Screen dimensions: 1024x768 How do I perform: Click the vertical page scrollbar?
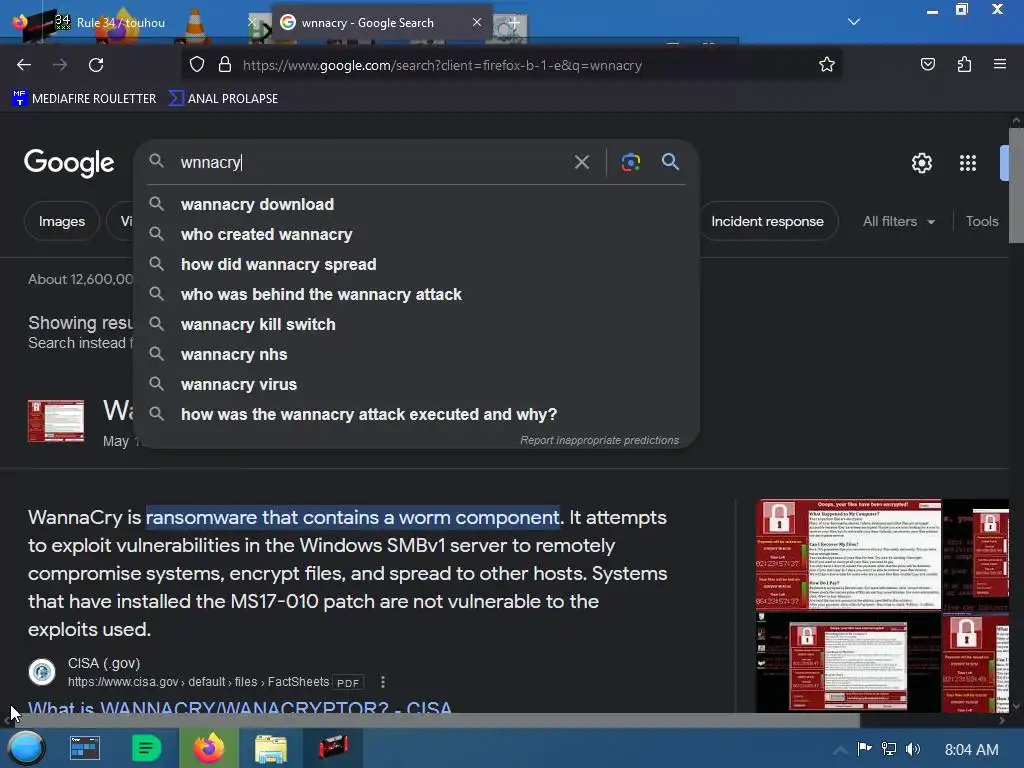(1016, 185)
